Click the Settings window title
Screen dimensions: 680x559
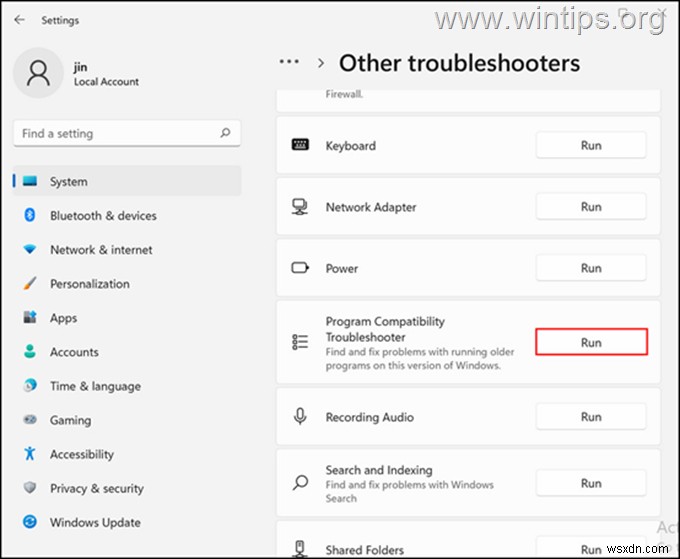tap(60, 20)
